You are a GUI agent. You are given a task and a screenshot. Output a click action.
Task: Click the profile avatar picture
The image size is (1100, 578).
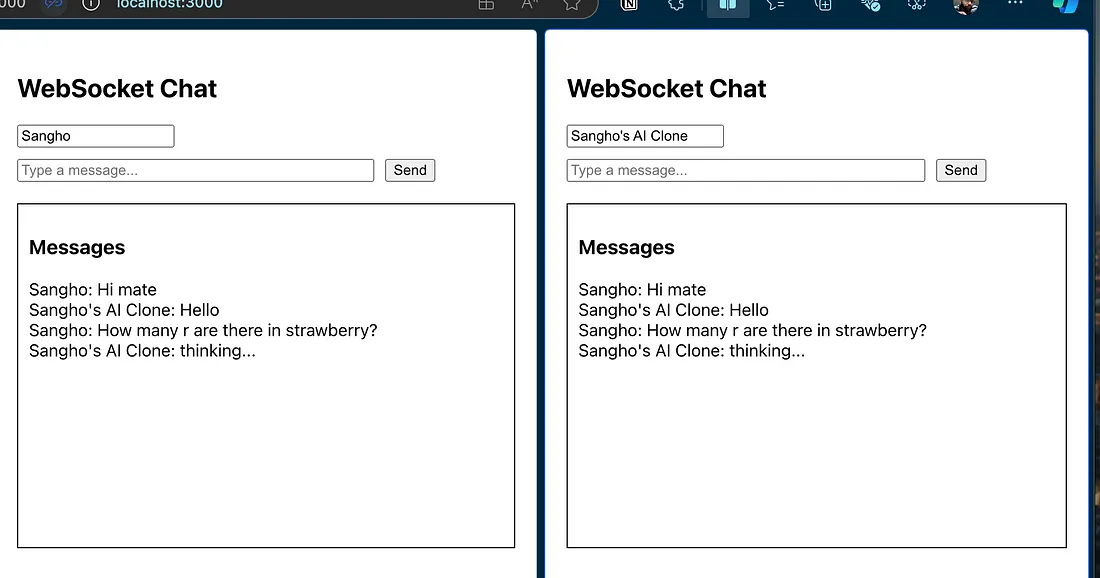965,6
